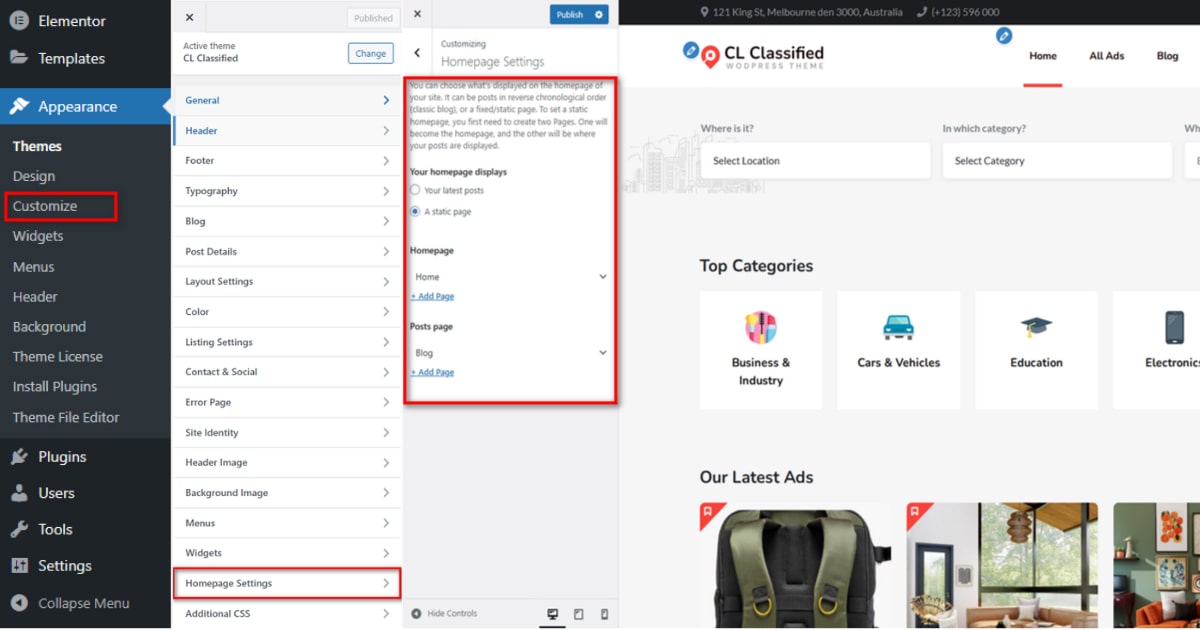Switch to tablet preview icon
This screenshot has height=630, width=1200.
tap(578, 614)
